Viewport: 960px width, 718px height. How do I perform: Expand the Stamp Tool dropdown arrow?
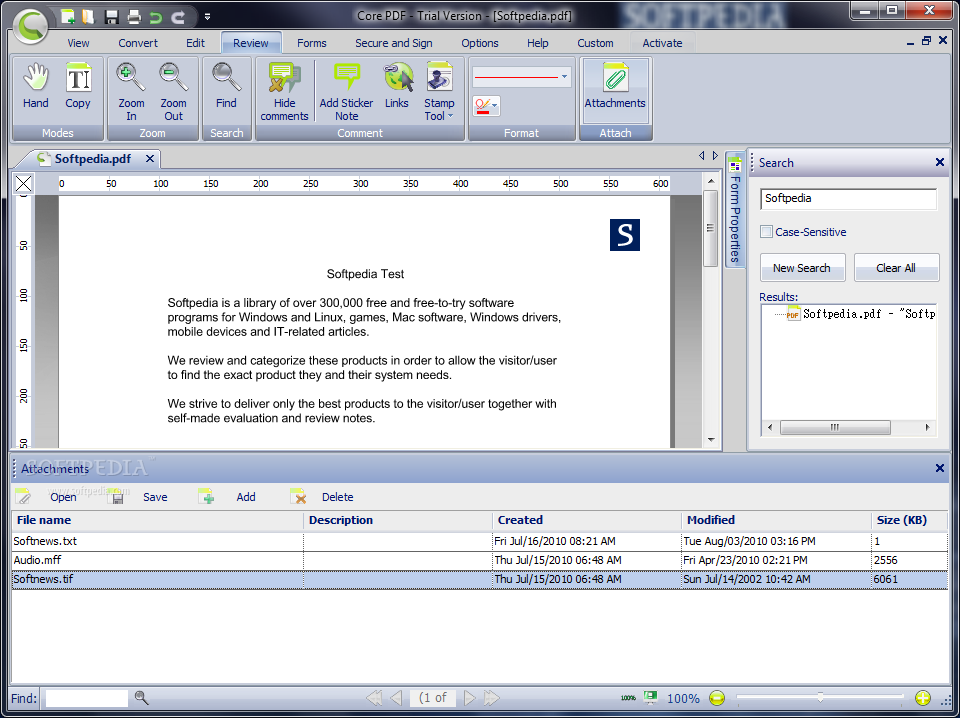point(451,116)
